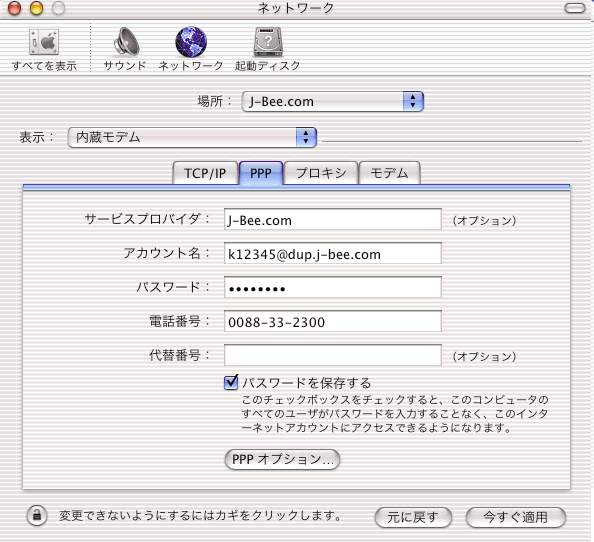Screen dimensions: 594x542
Task: Click the アカウント名 account name field
Action: (x=333, y=253)
